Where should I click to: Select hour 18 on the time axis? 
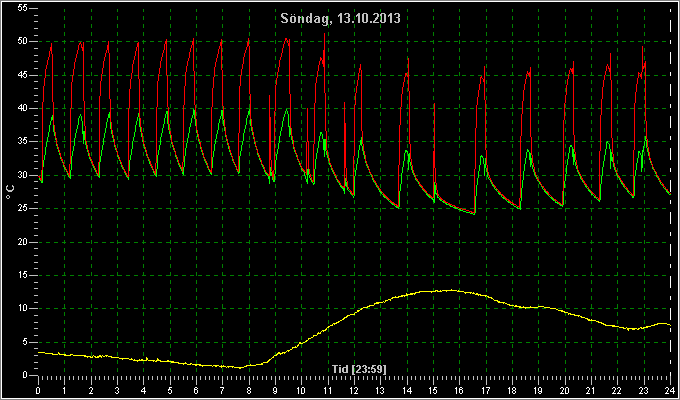[x=512, y=390]
